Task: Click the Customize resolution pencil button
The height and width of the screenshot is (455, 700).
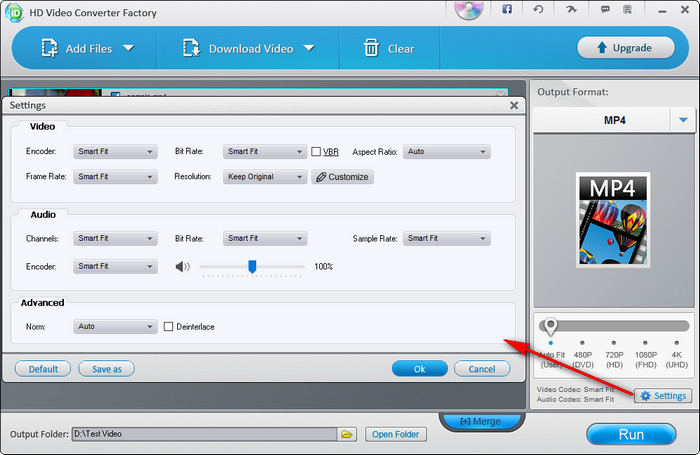Action: pos(342,177)
